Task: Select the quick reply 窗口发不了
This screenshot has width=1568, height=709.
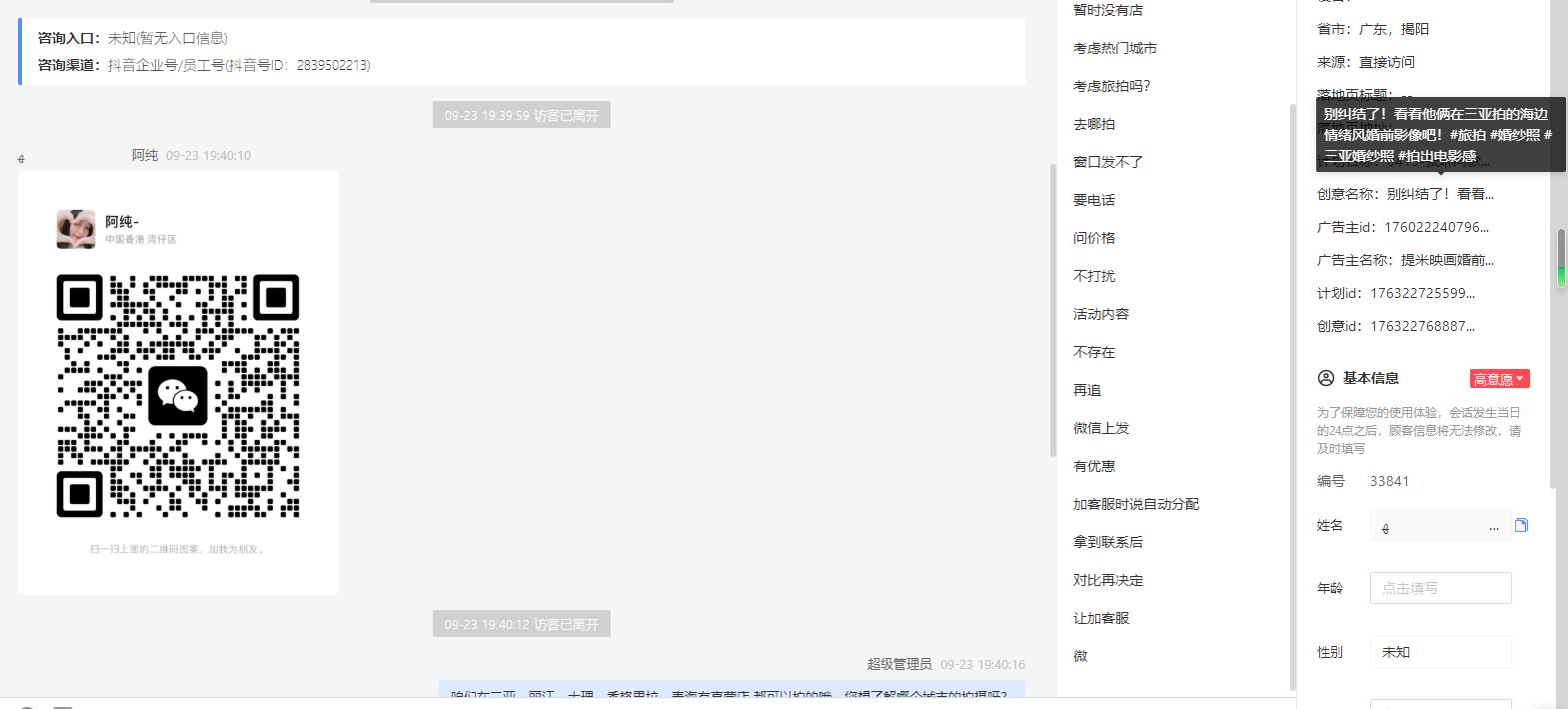Action: point(1107,162)
